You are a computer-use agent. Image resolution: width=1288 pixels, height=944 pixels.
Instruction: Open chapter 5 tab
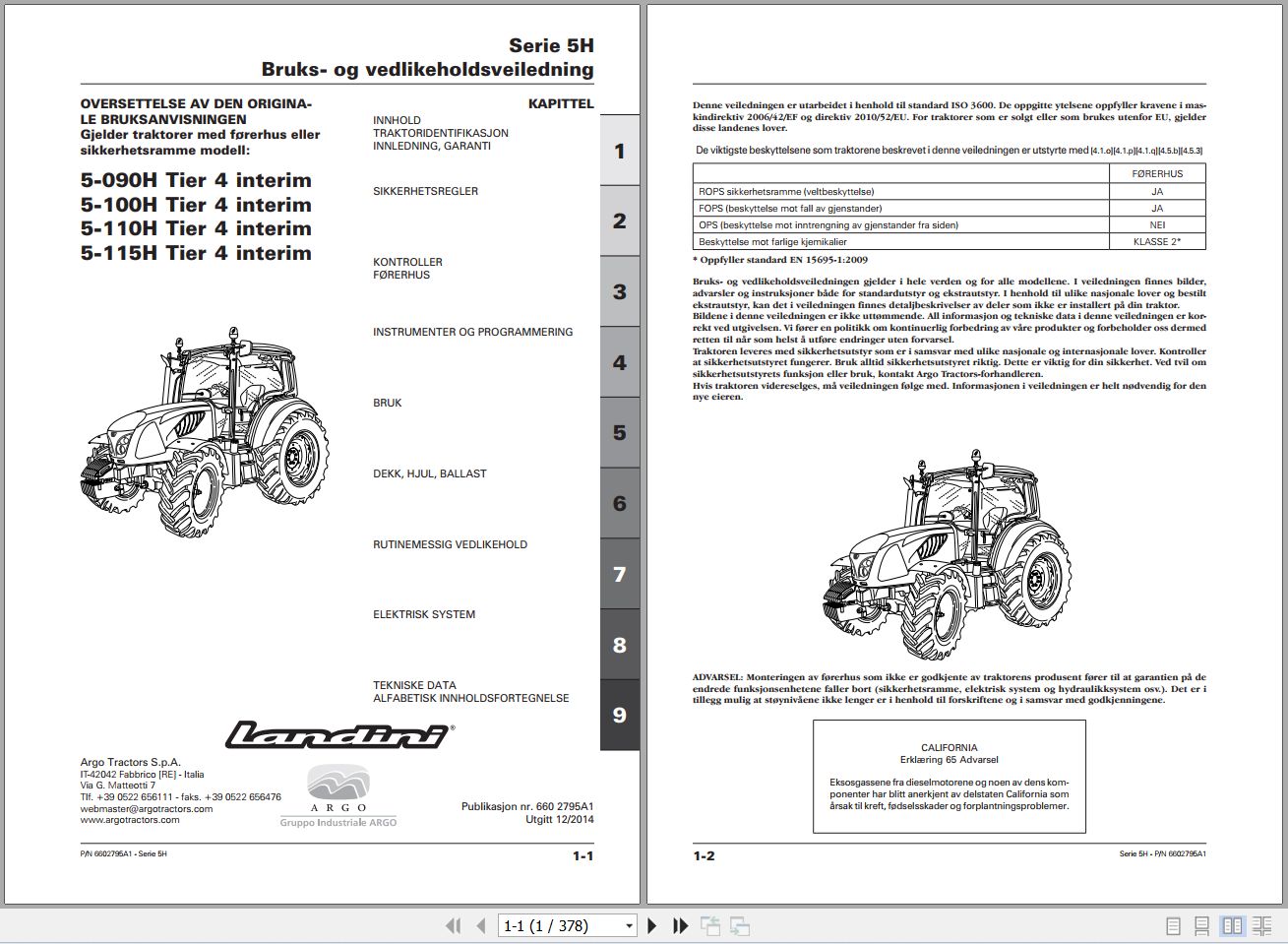620,432
